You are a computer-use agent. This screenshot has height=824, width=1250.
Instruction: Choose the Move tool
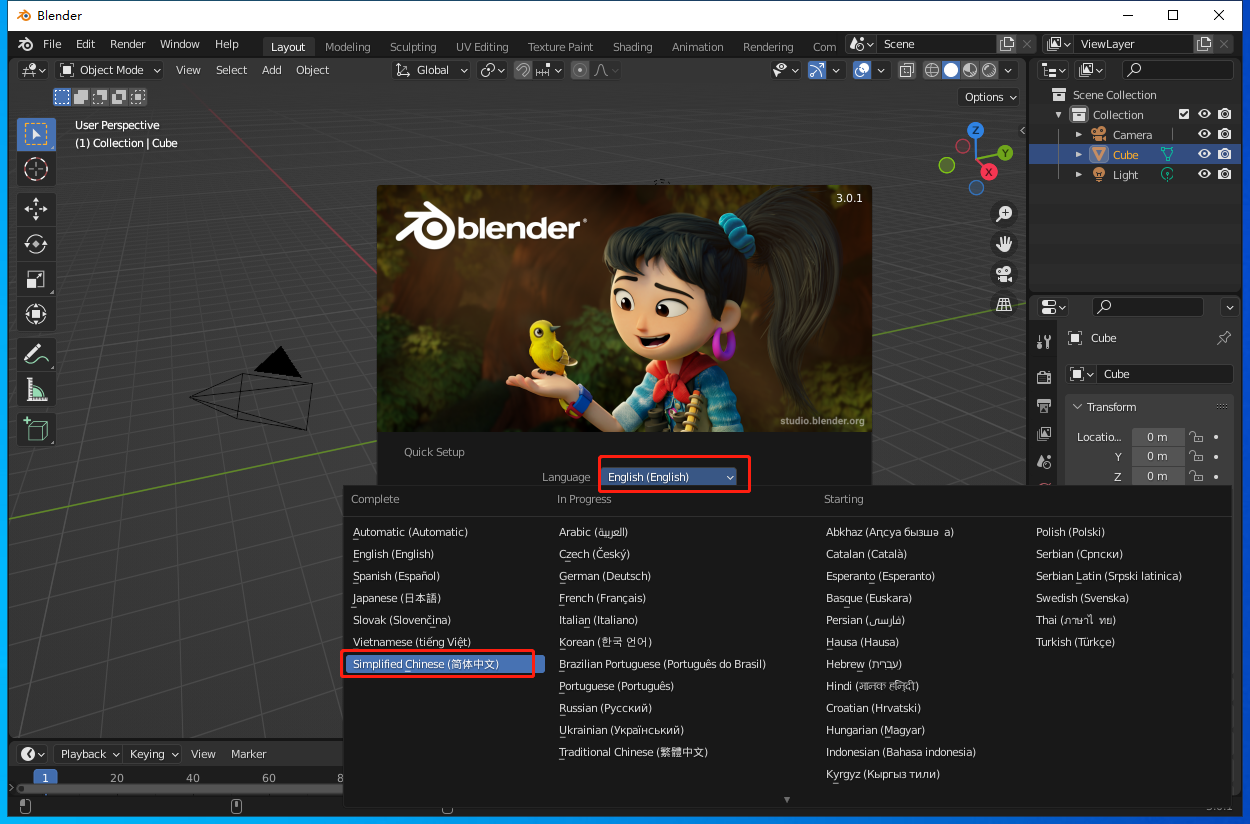36,209
